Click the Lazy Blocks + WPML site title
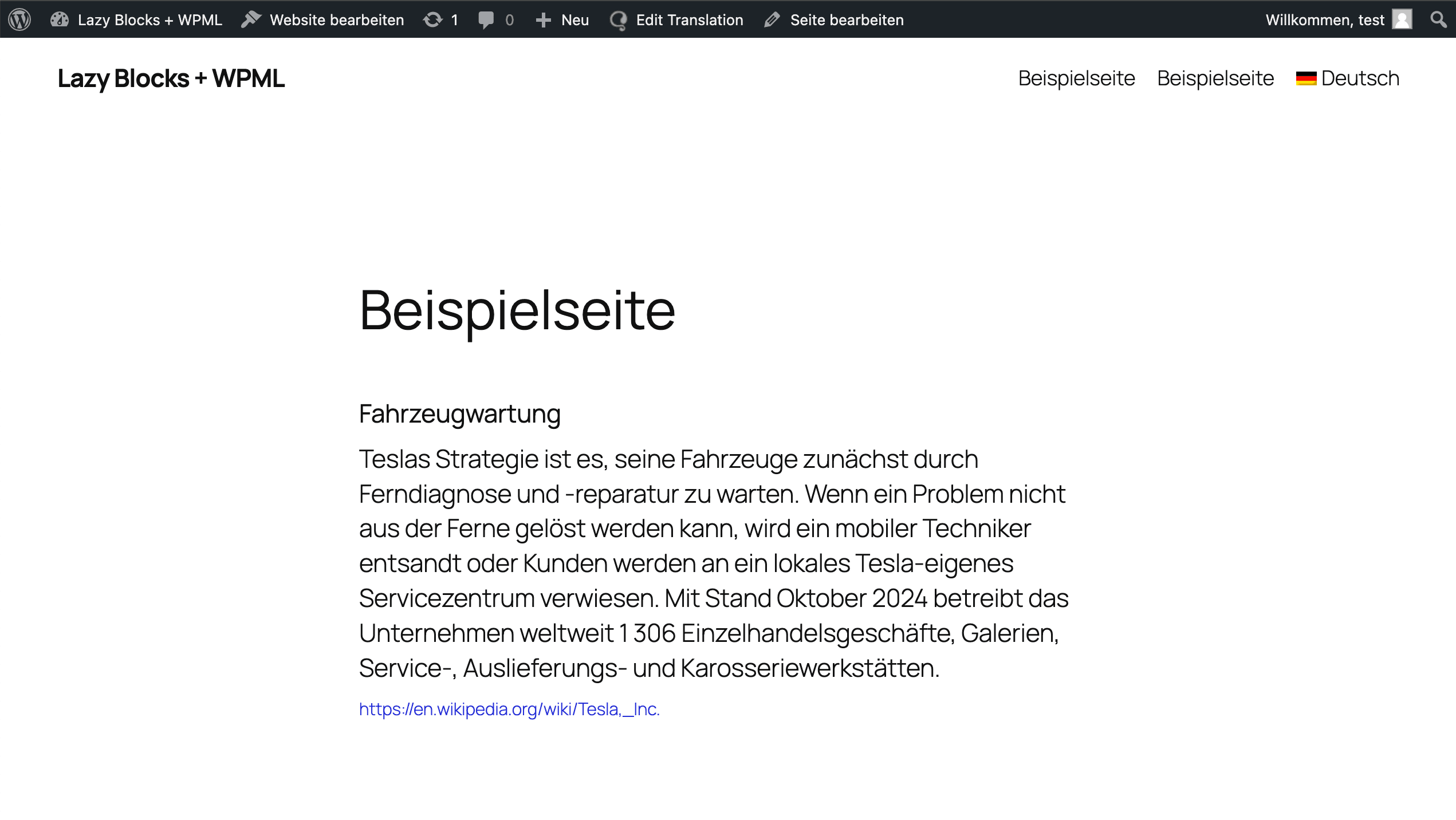 tap(170, 78)
